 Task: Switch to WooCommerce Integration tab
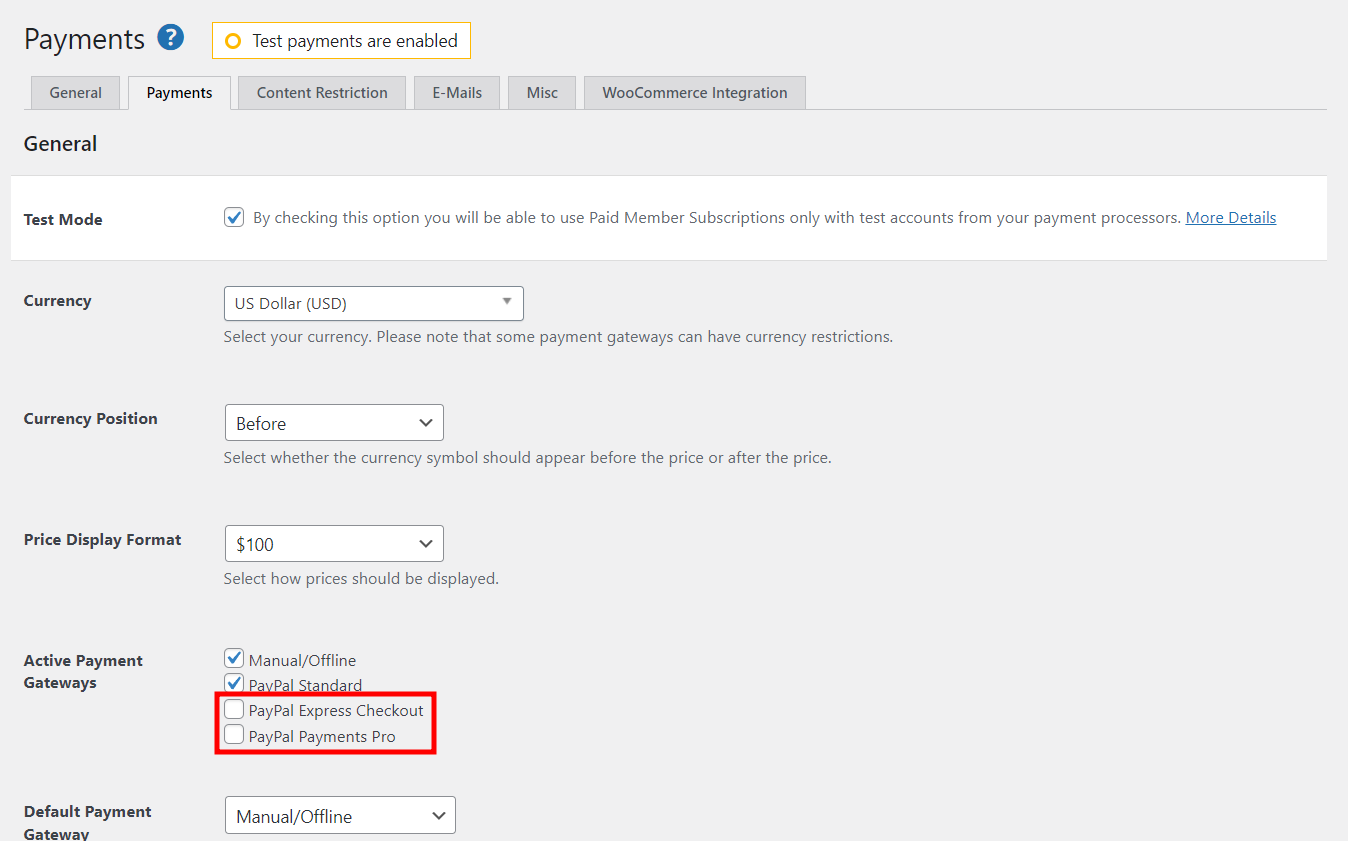(x=695, y=93)
